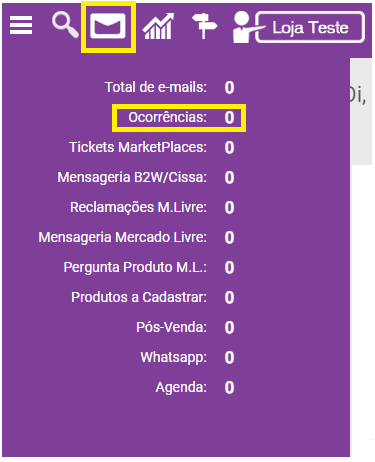The image size is (375, 462).
Task: Click the Total de e-mails count
Action: [x=229, y=88]
